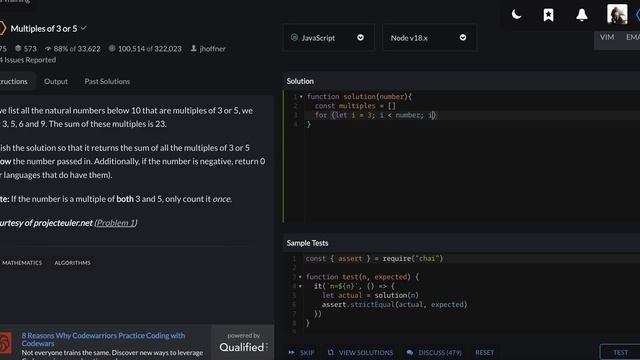Click kata title Multiples of 3 or 5
640x360 pixels.
[x=44, y=29]
